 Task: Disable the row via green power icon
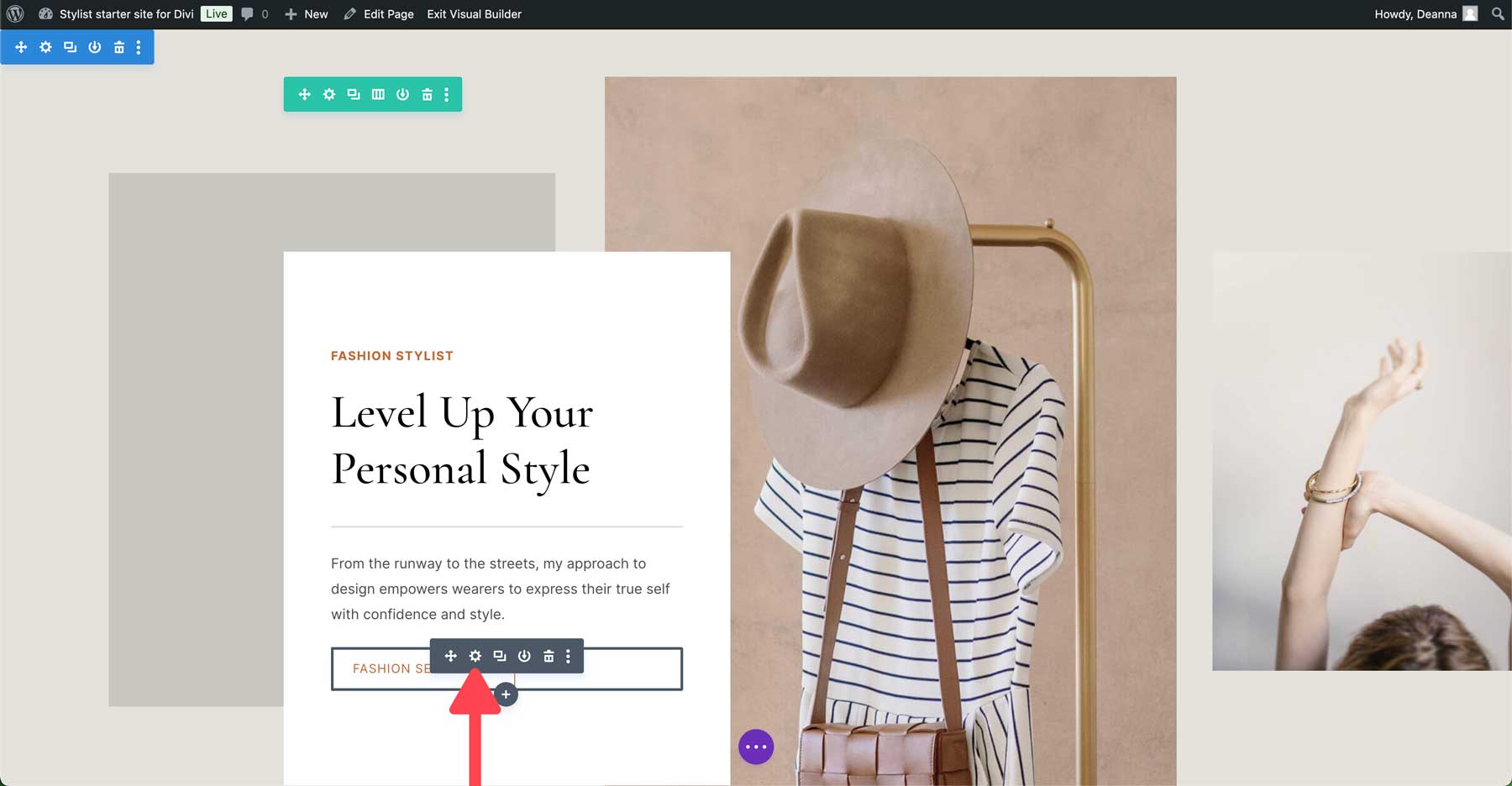pos(402,94)
